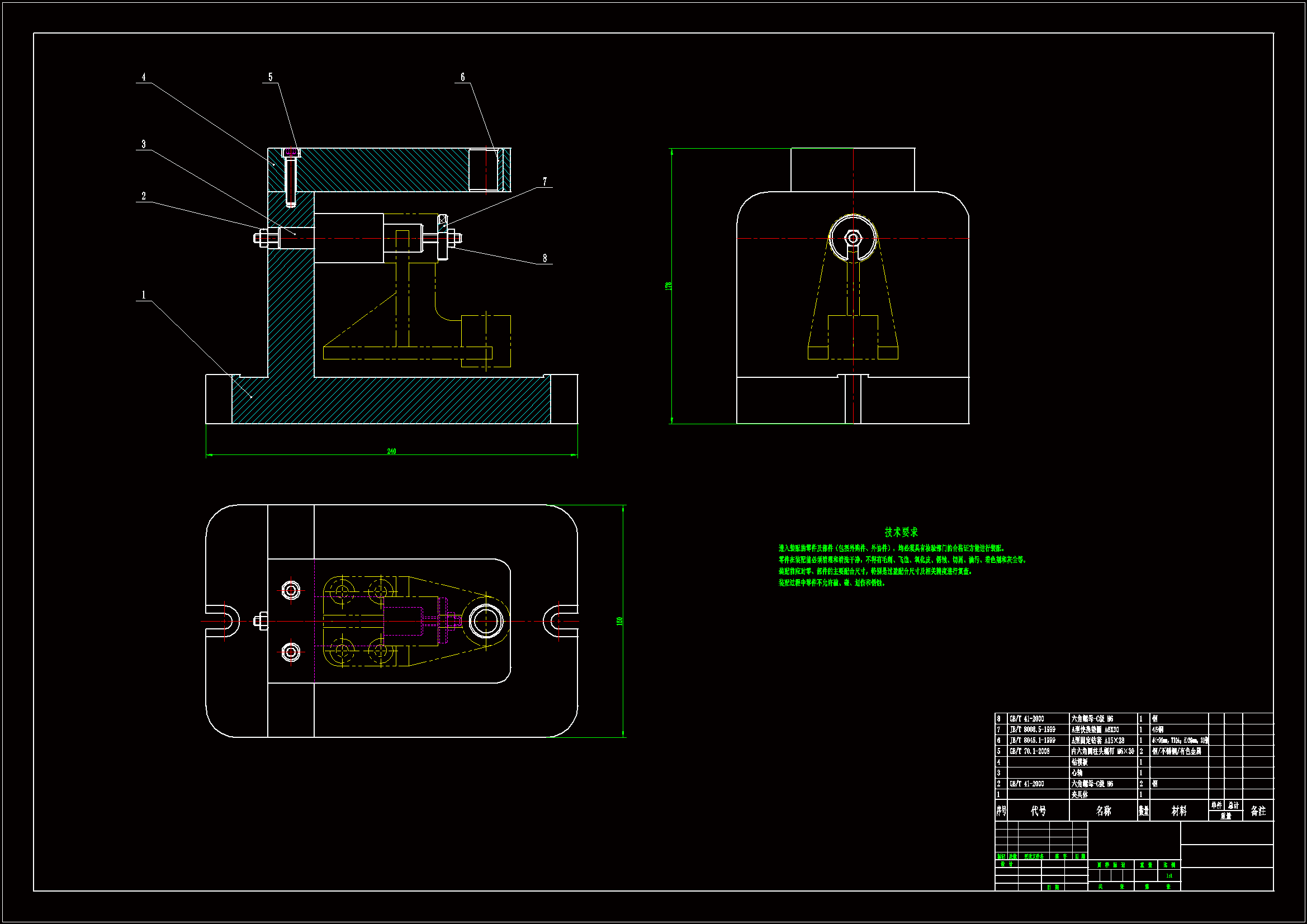1307x924 pixels.
Task: Select the 178 height dimension text
Action: [x=669, y=286]
